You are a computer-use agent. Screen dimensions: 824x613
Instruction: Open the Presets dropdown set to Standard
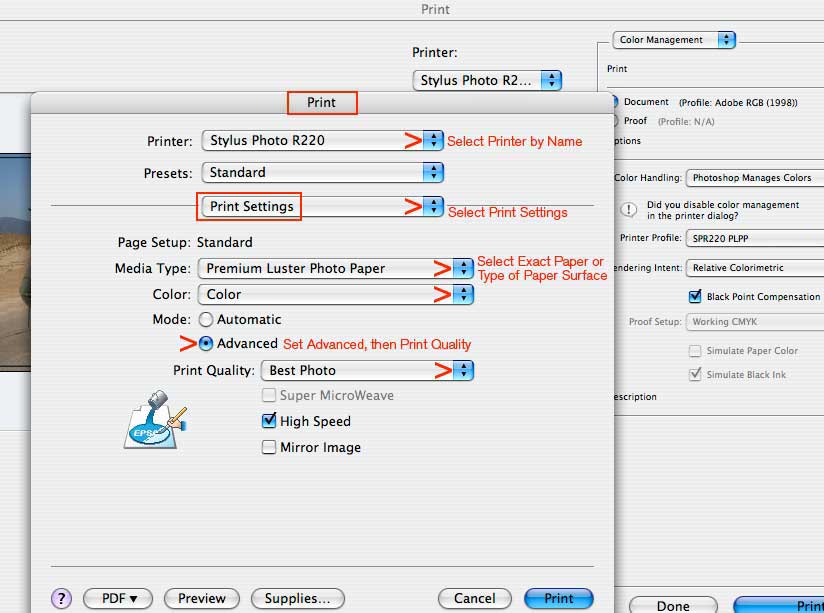322,172
